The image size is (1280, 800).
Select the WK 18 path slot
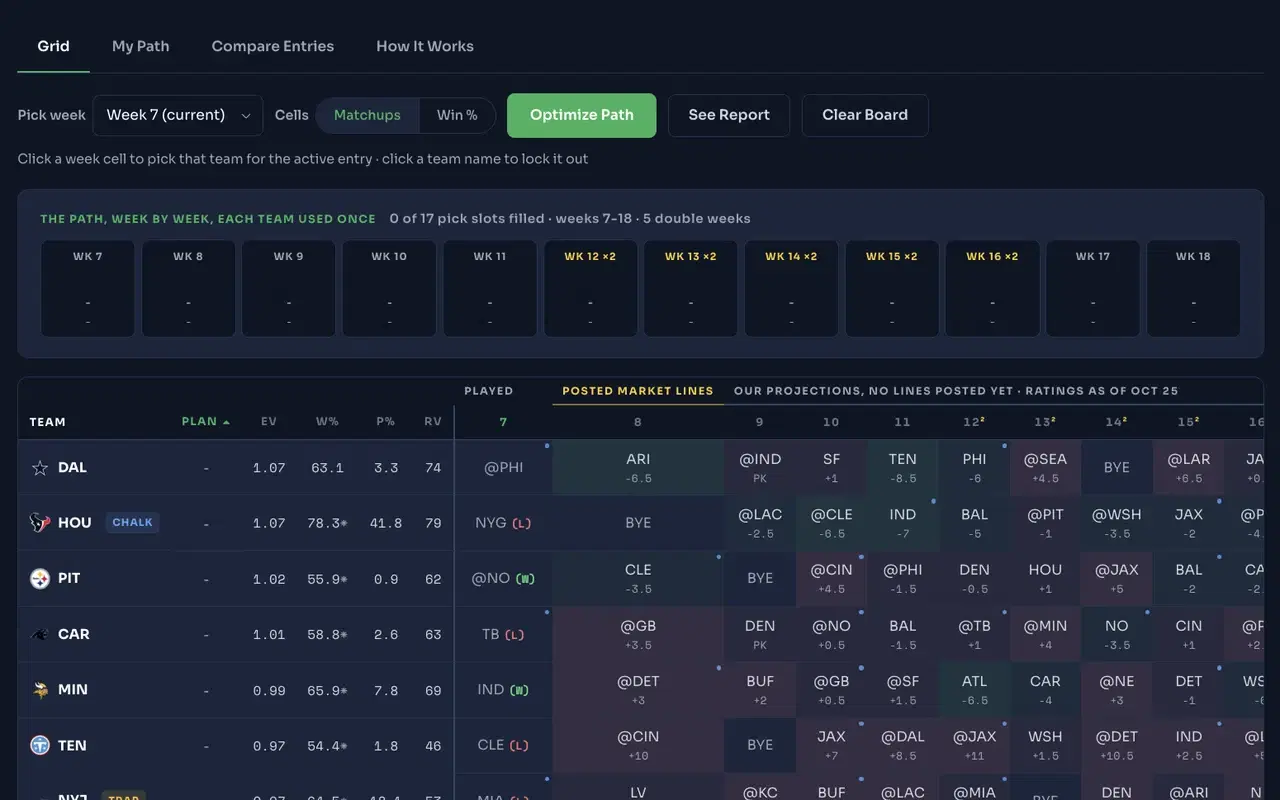click(1193, 288)
